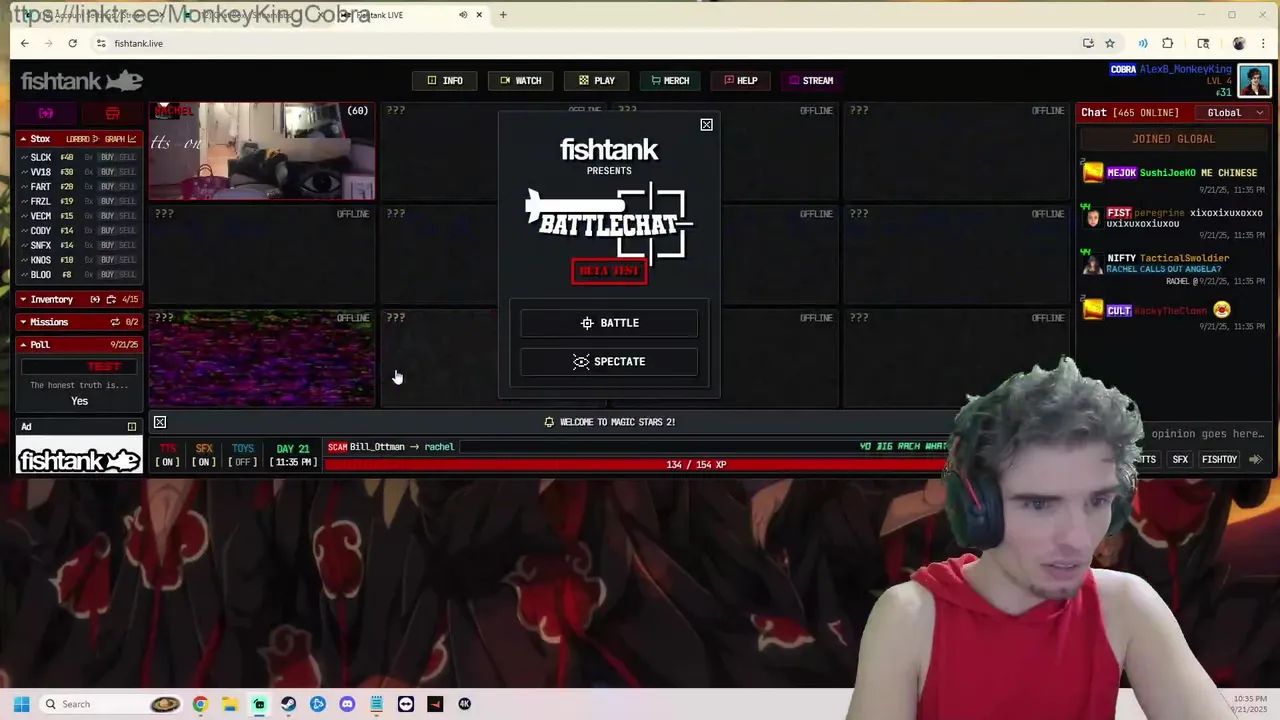
Task: Collapse the Stox panel
Action: point(23,139)
